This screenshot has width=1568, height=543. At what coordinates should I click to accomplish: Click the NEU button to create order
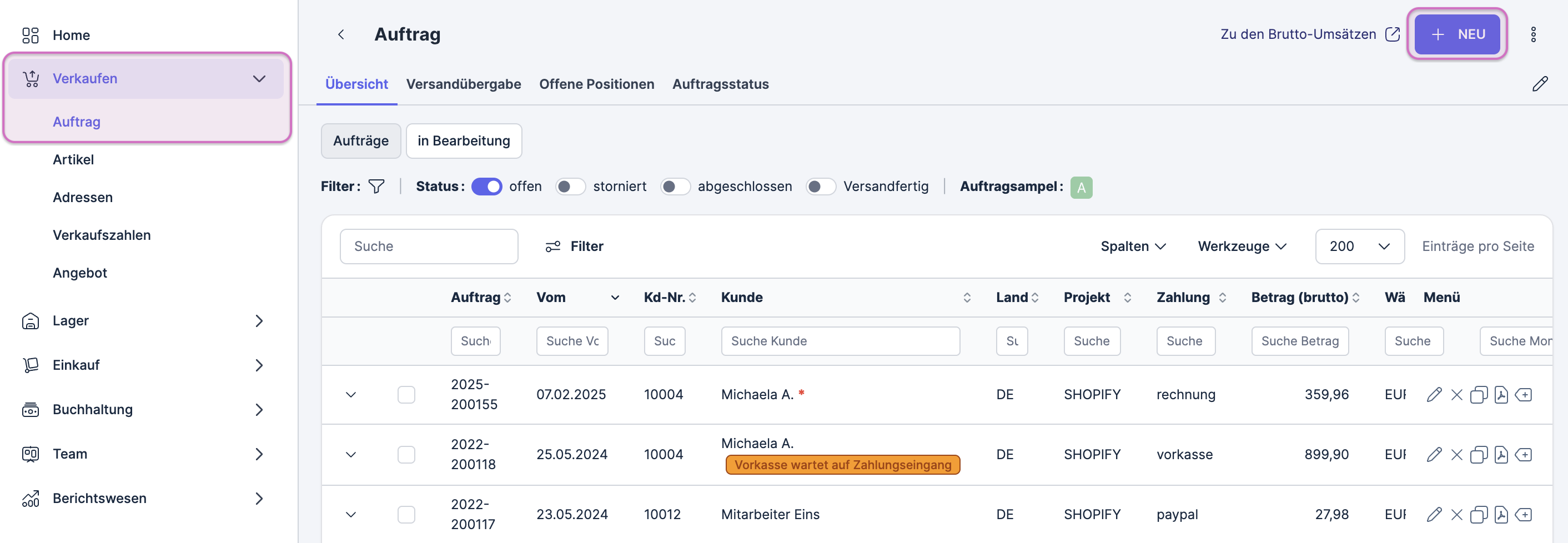pyautogui.click(x=1456, y=34)
